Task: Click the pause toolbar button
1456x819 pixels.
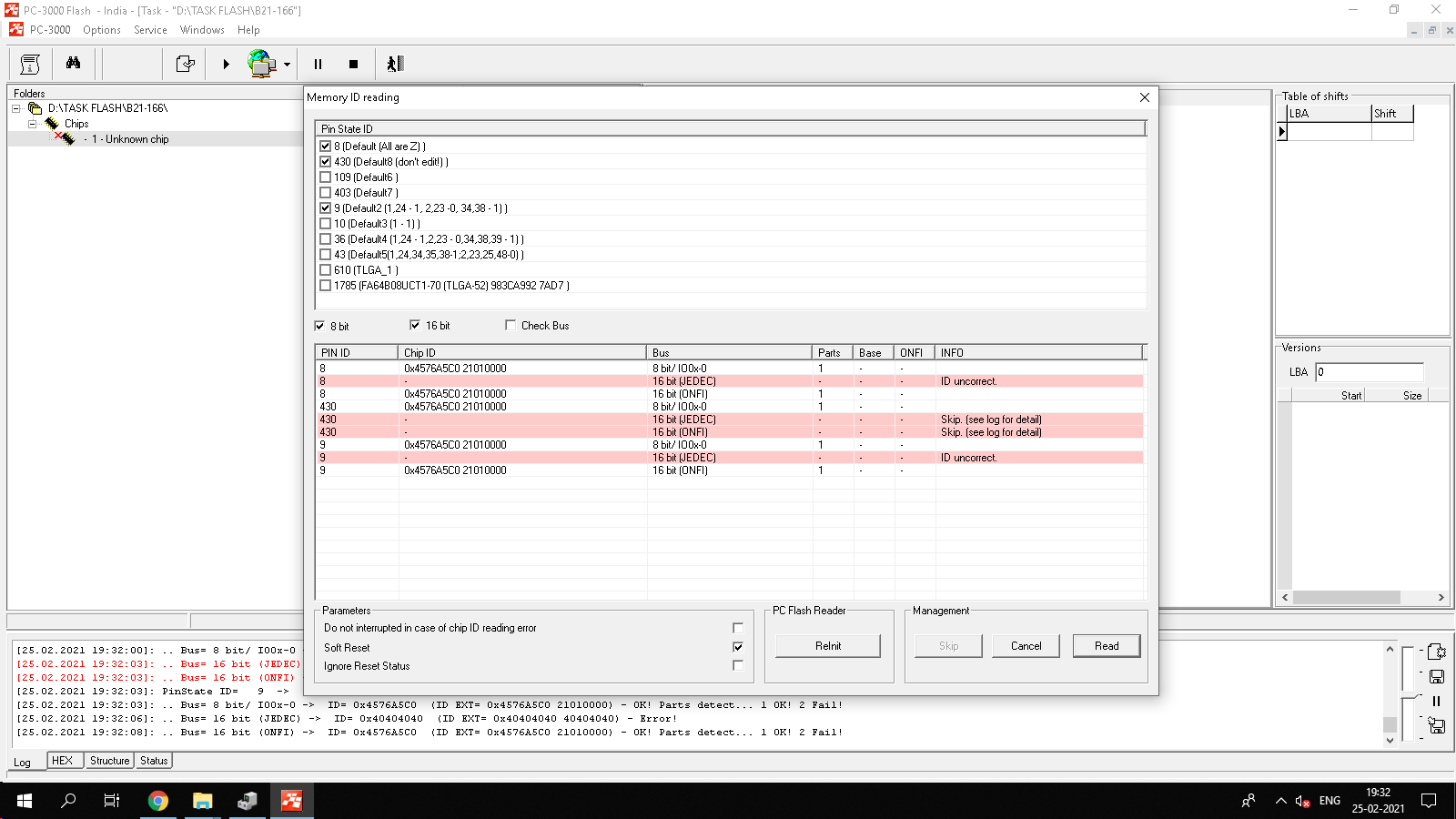Action: point(318,64)
